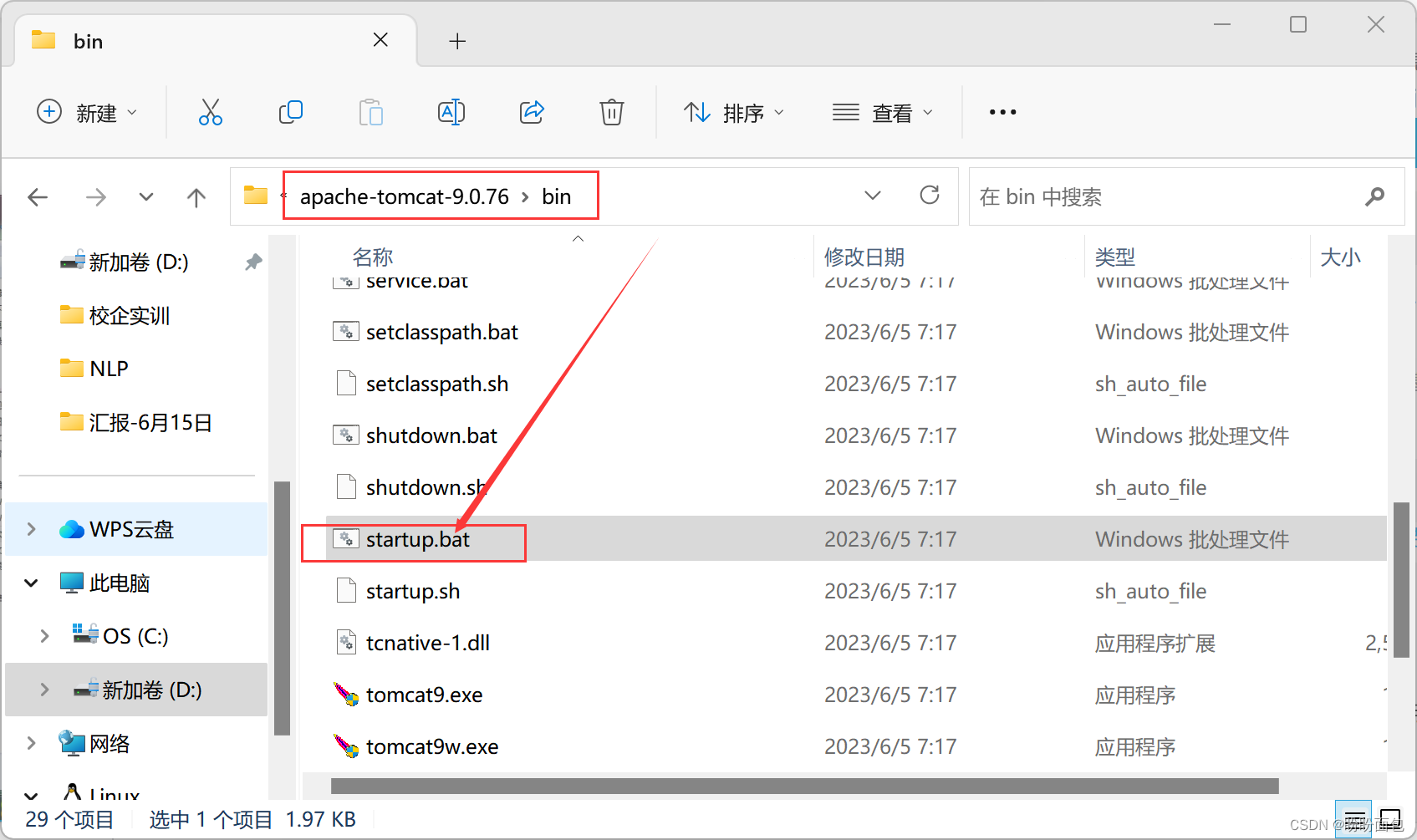Expand the 网络 tree node
This screenshot has width=1417, height=840.
click(x=31, y=743)
